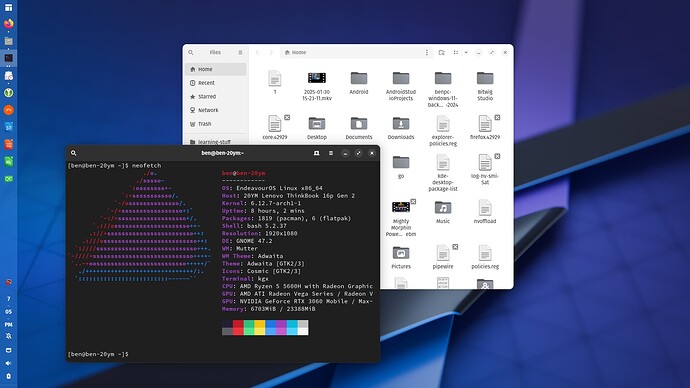Viewport: 690px width, 388px height.
Task: Select Network in the Files sidebar
Action: tap(216, 110)
